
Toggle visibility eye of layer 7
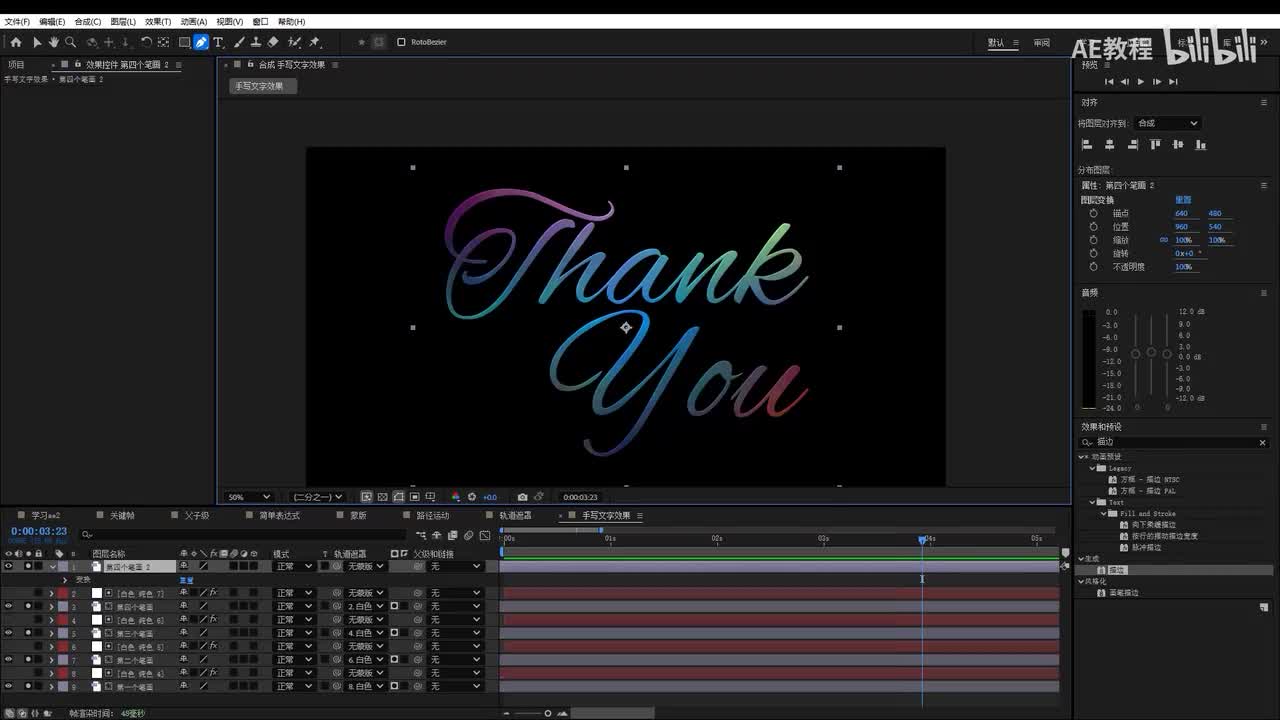tap(8, 660)
